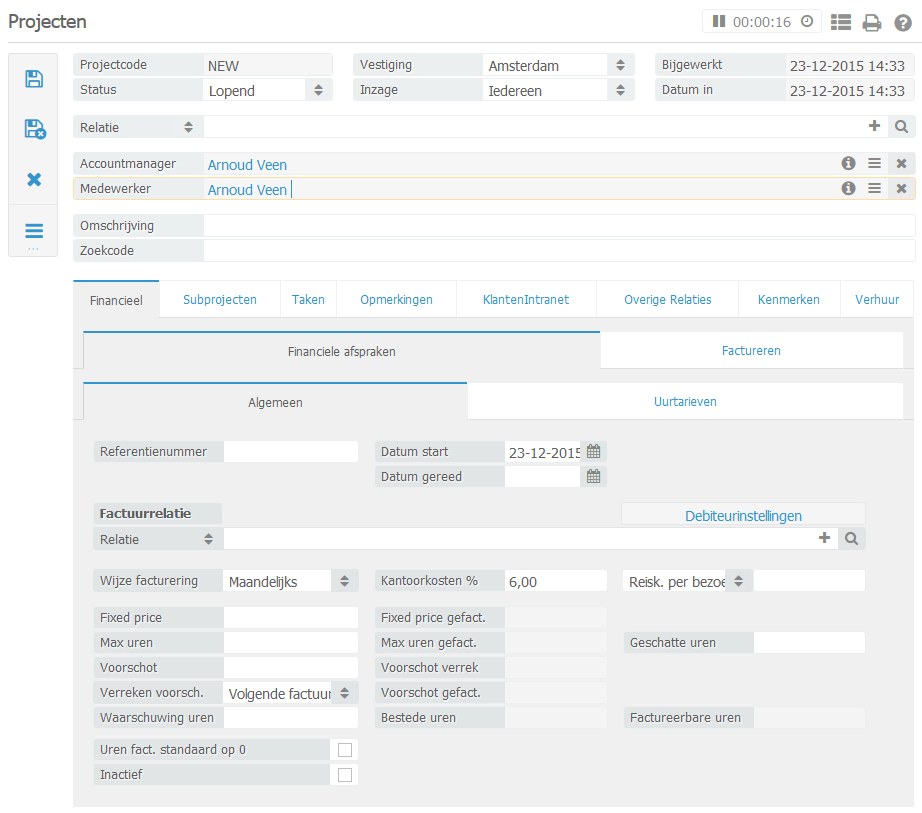Click the save and close icon
Viewport: 922px width, 813px height.
tap(34, 129)
